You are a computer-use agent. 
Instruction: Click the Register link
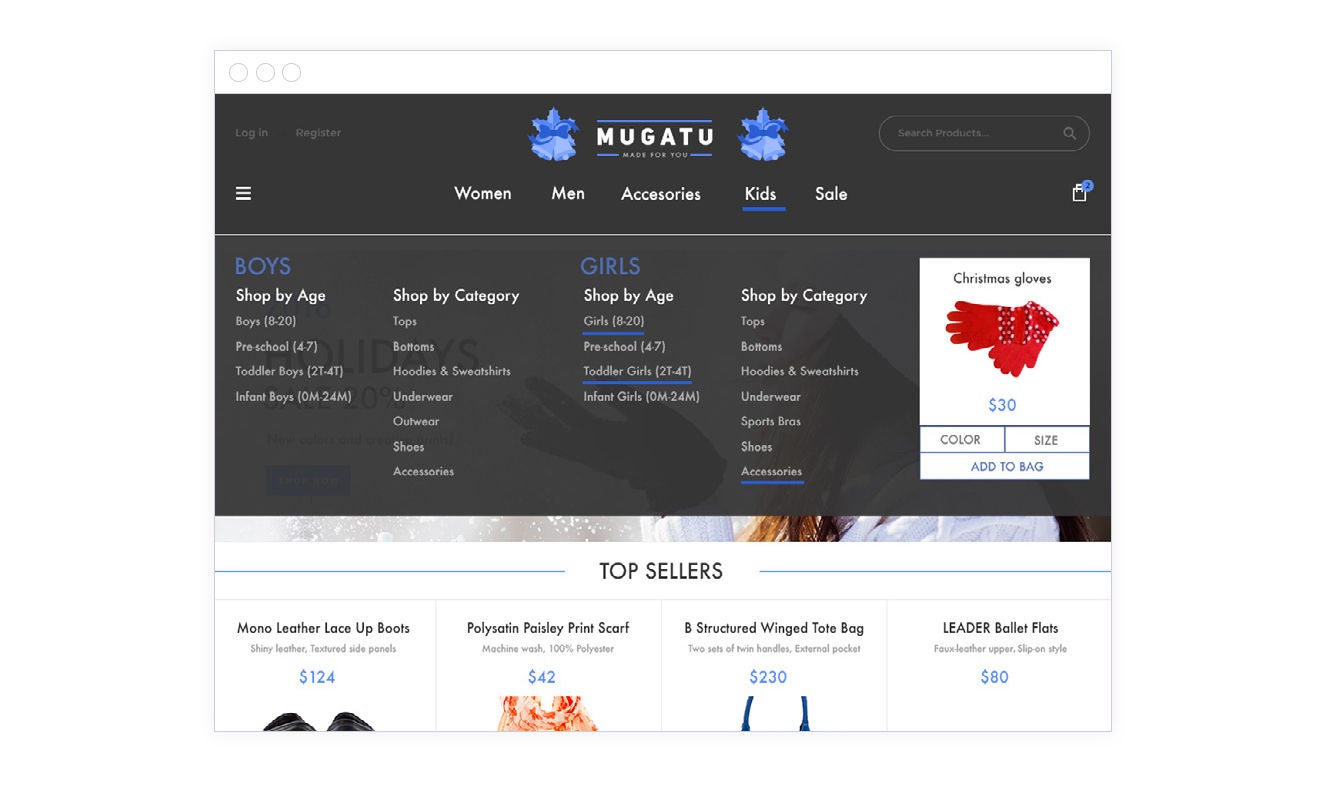(x=318, y=133)
